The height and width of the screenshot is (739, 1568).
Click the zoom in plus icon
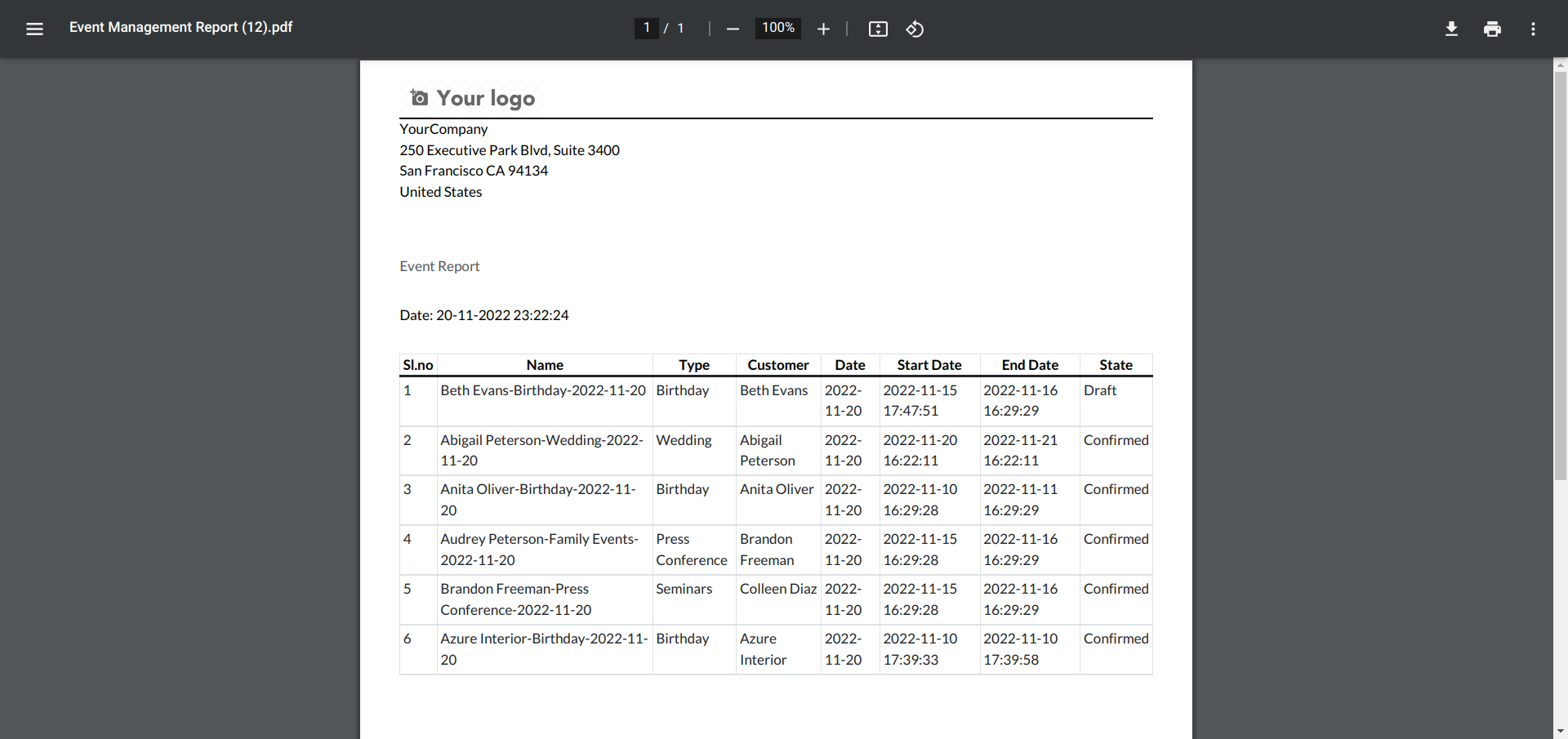823,29
